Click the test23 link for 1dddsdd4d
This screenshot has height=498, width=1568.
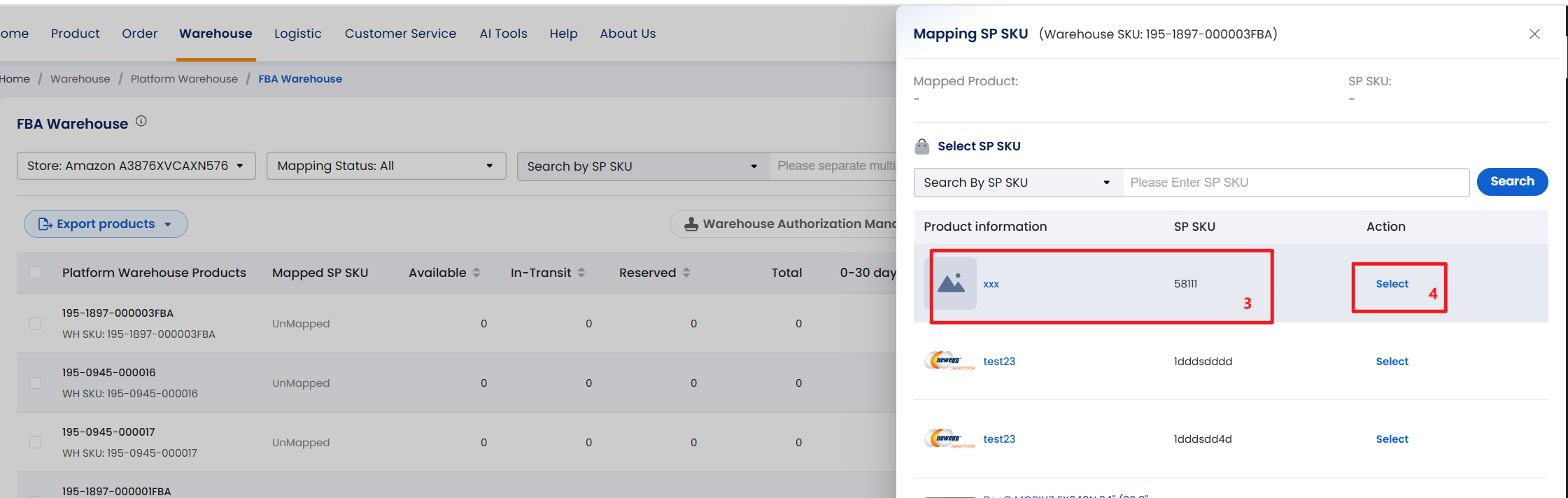pos(999,439)
